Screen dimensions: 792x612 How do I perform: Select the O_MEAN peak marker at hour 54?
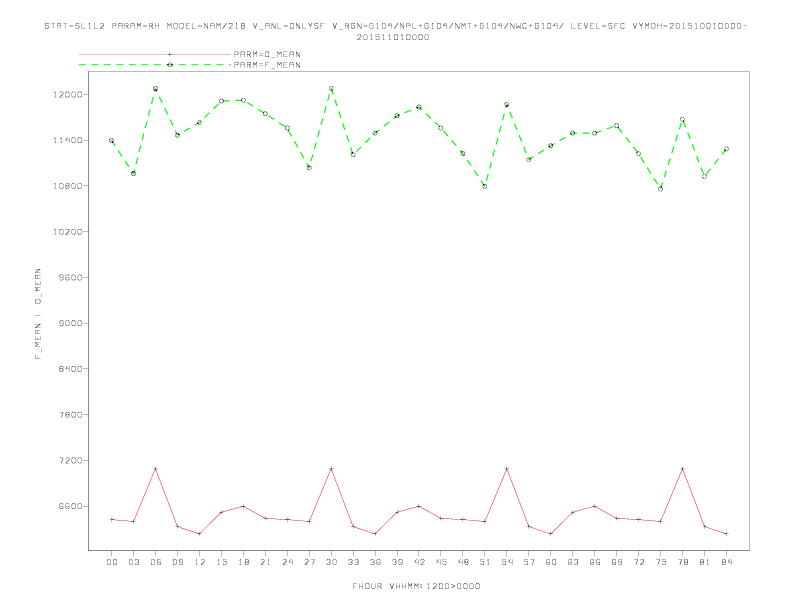[507, 469]
